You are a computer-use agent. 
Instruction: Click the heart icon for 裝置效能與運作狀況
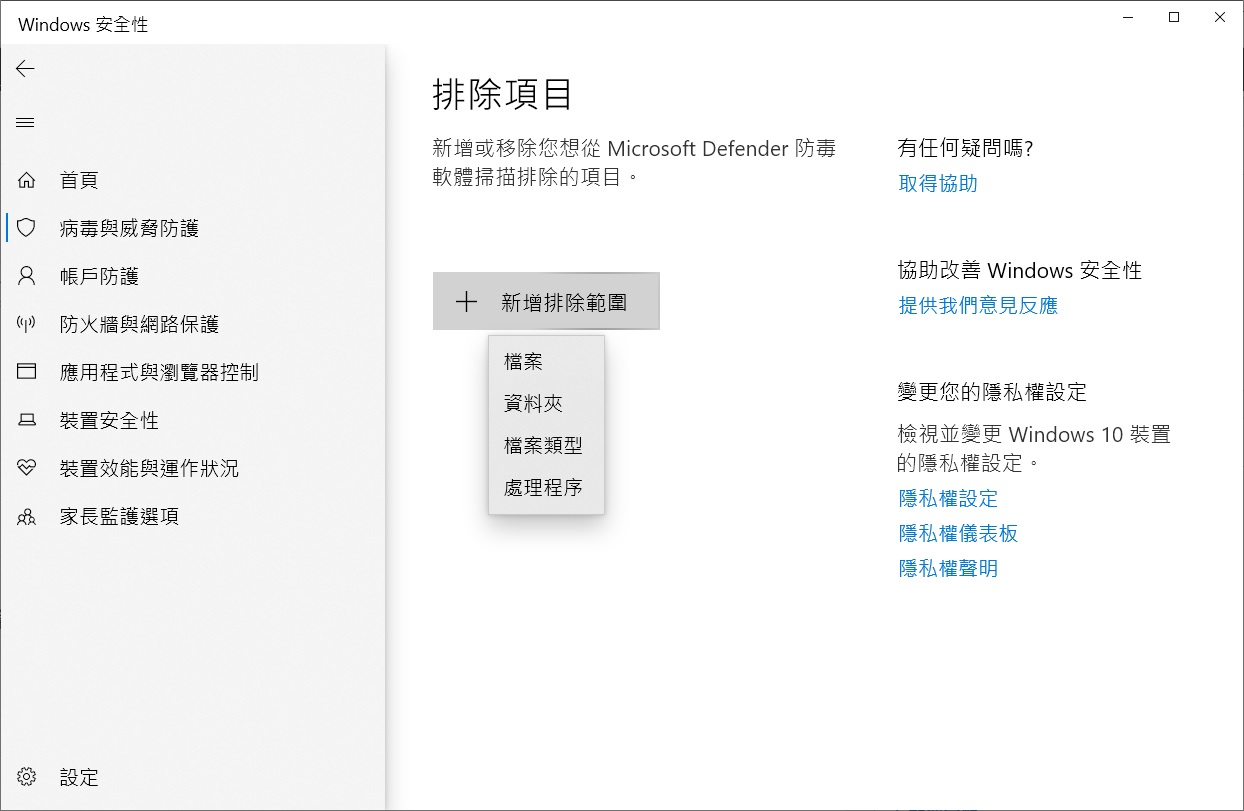click(x=27, y=468)
